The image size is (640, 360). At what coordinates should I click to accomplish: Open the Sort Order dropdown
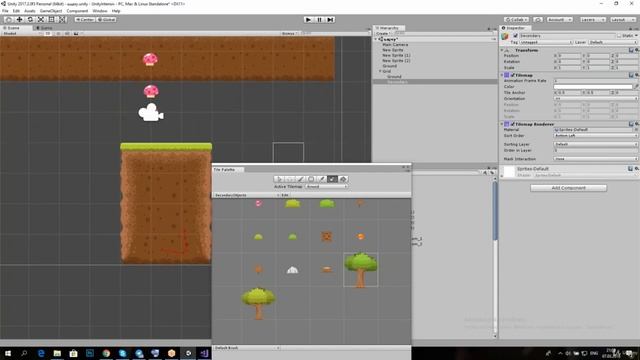pyautogui.click(x=595, y=136)
